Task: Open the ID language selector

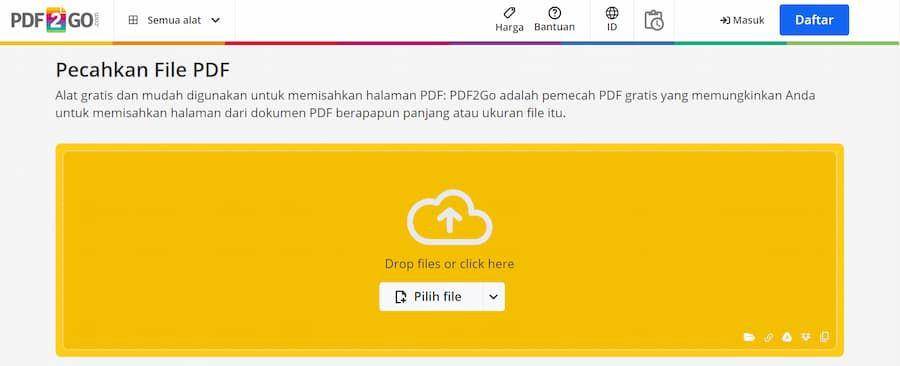Action: 612,20
